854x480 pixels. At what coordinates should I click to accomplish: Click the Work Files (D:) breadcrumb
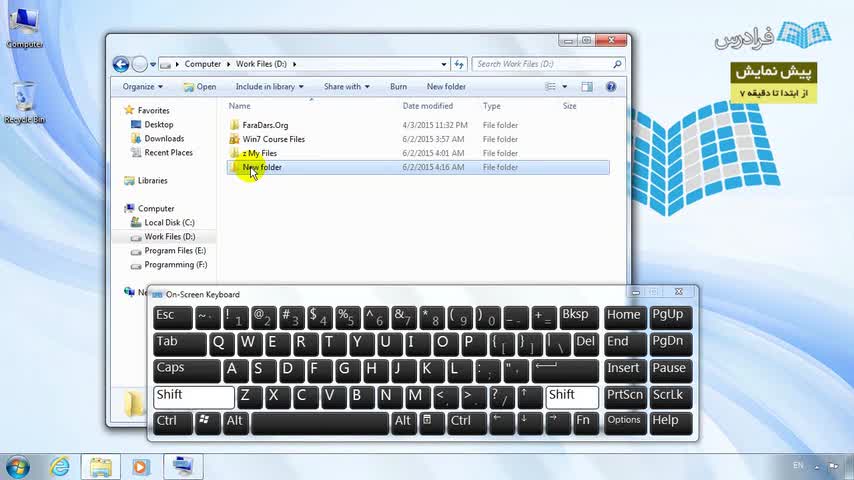[x=261, y=64]
